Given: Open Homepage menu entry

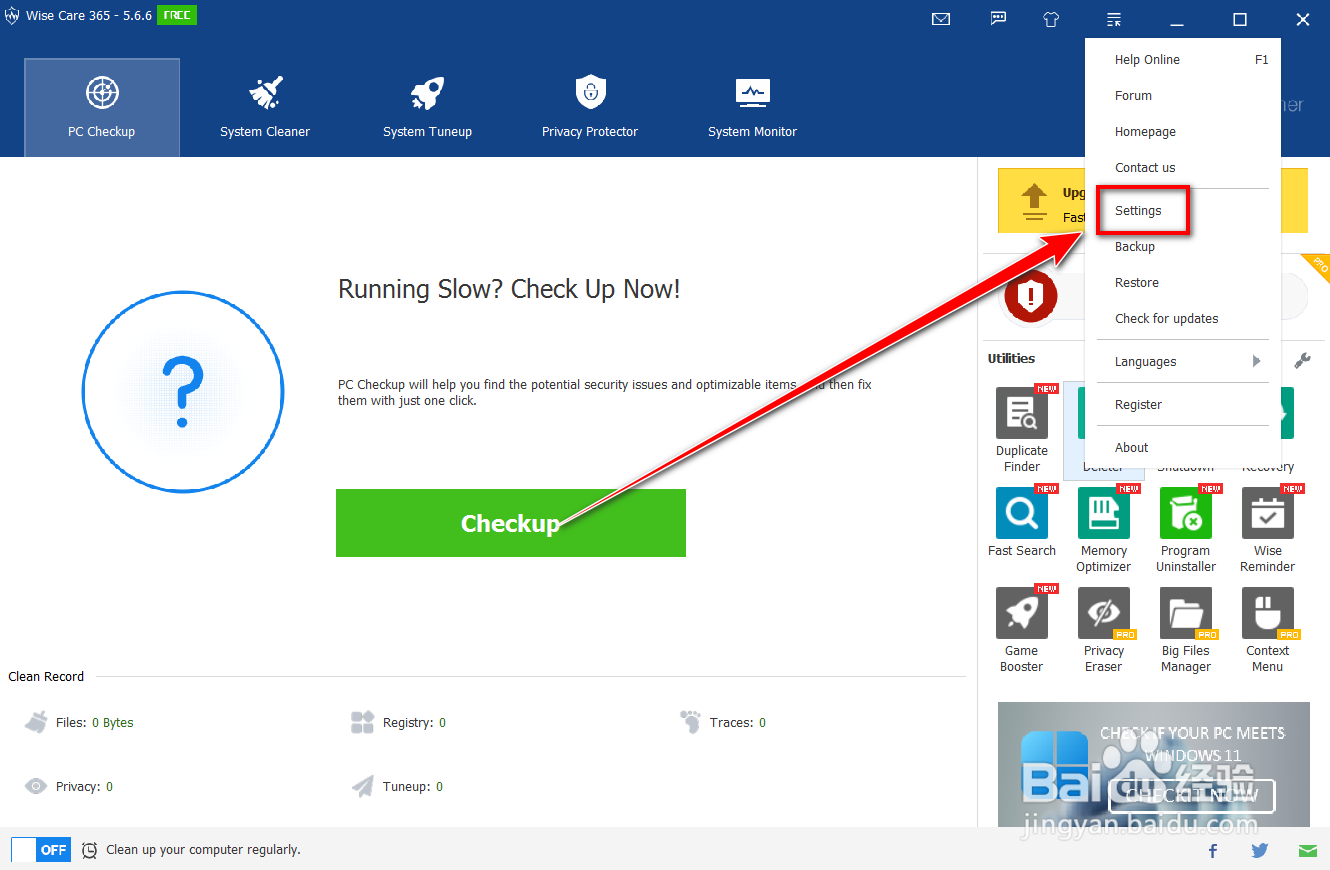Looking at the screenshot, I should 1182,132.
